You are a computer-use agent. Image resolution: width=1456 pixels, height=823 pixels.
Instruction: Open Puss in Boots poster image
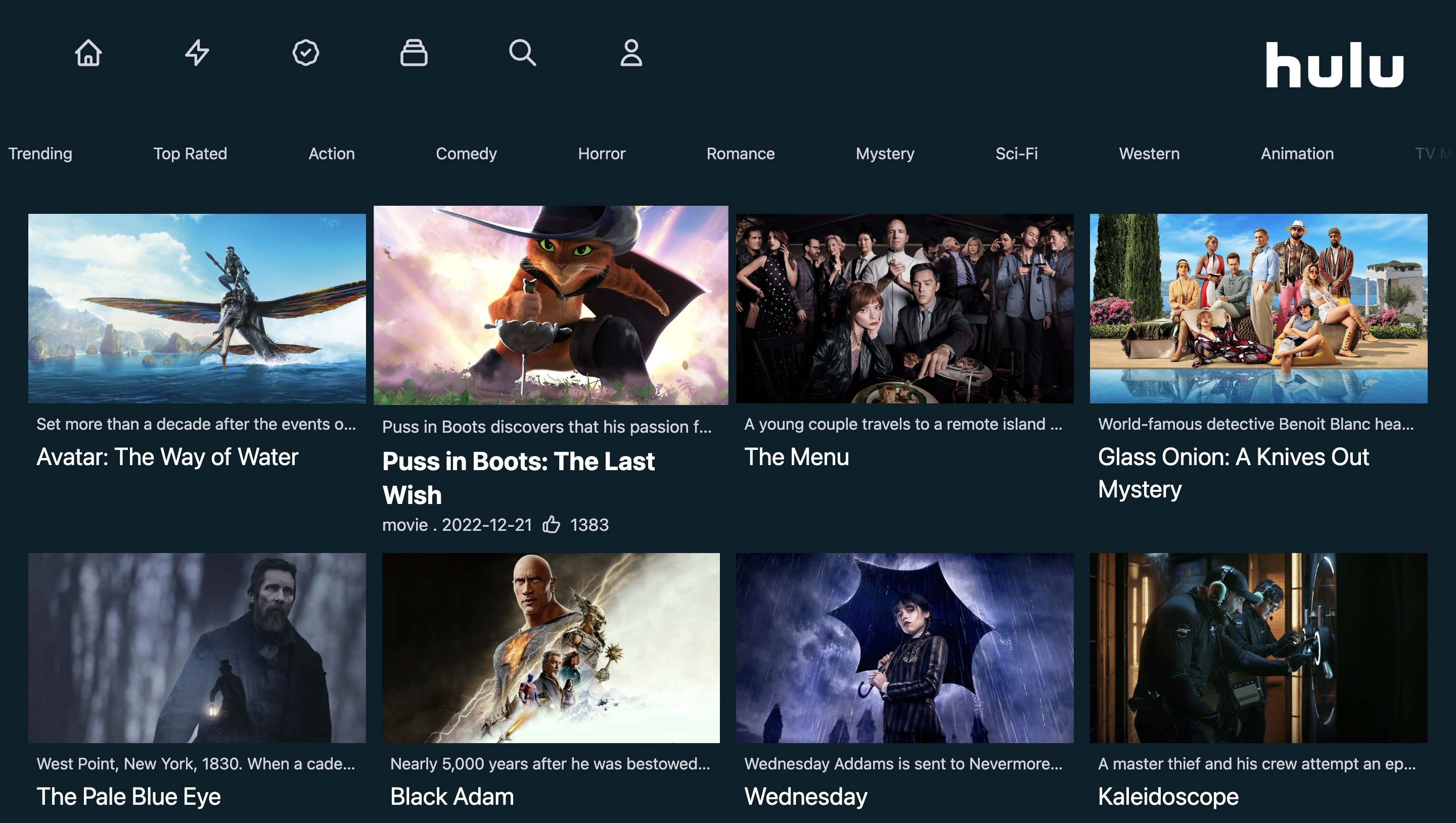pyautogui.click(x=551, y=305)
